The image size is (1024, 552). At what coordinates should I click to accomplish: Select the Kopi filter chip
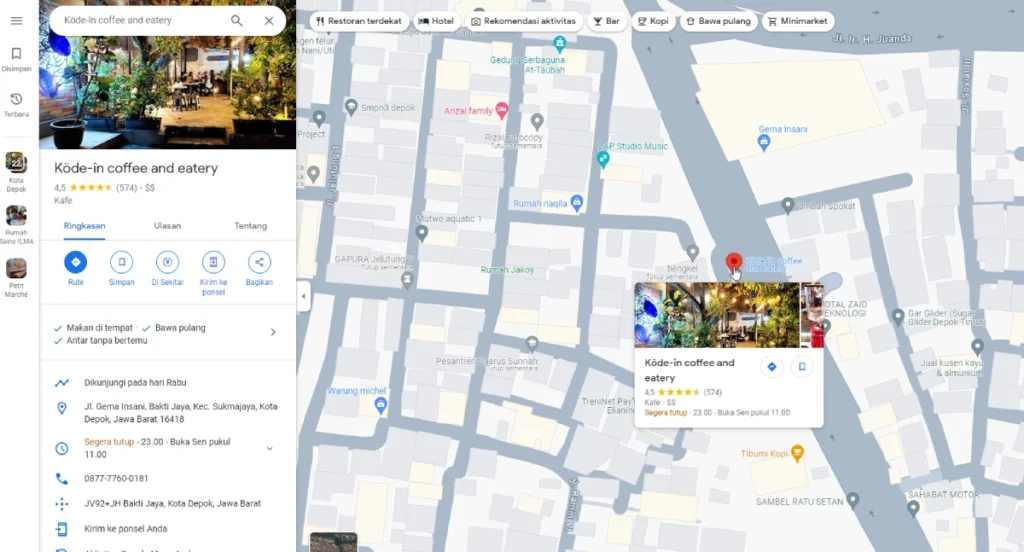[x=652, y=21]
